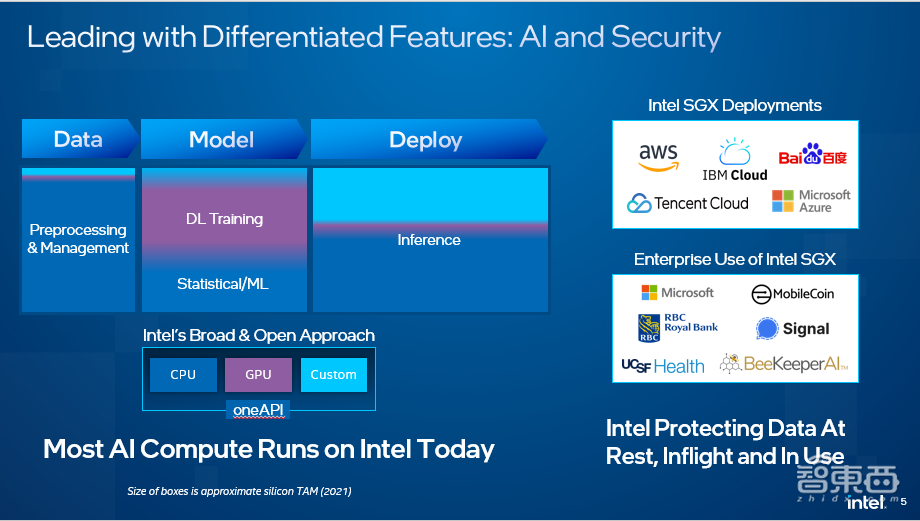Select the BeeKeeperAI logo
The height and width of the screenshot is (521, 920).
pyautogui.click(x=784, y=364)
